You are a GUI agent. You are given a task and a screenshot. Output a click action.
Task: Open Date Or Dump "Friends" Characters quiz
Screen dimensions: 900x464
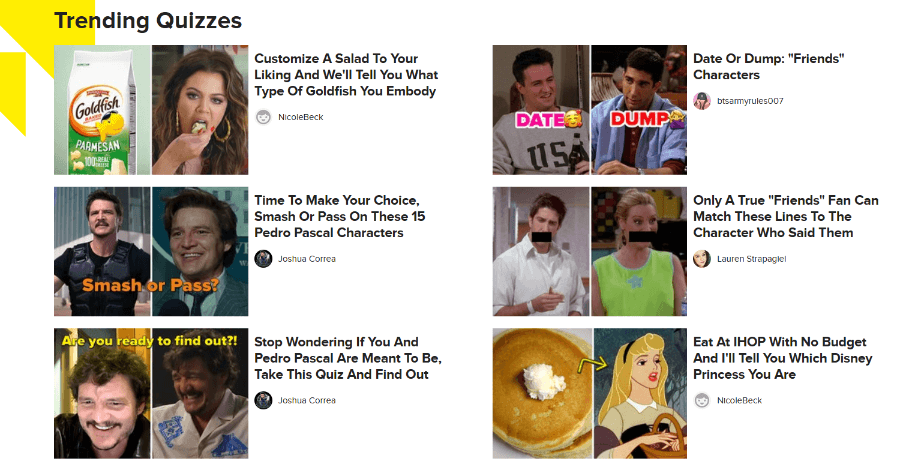click(769, 67)
